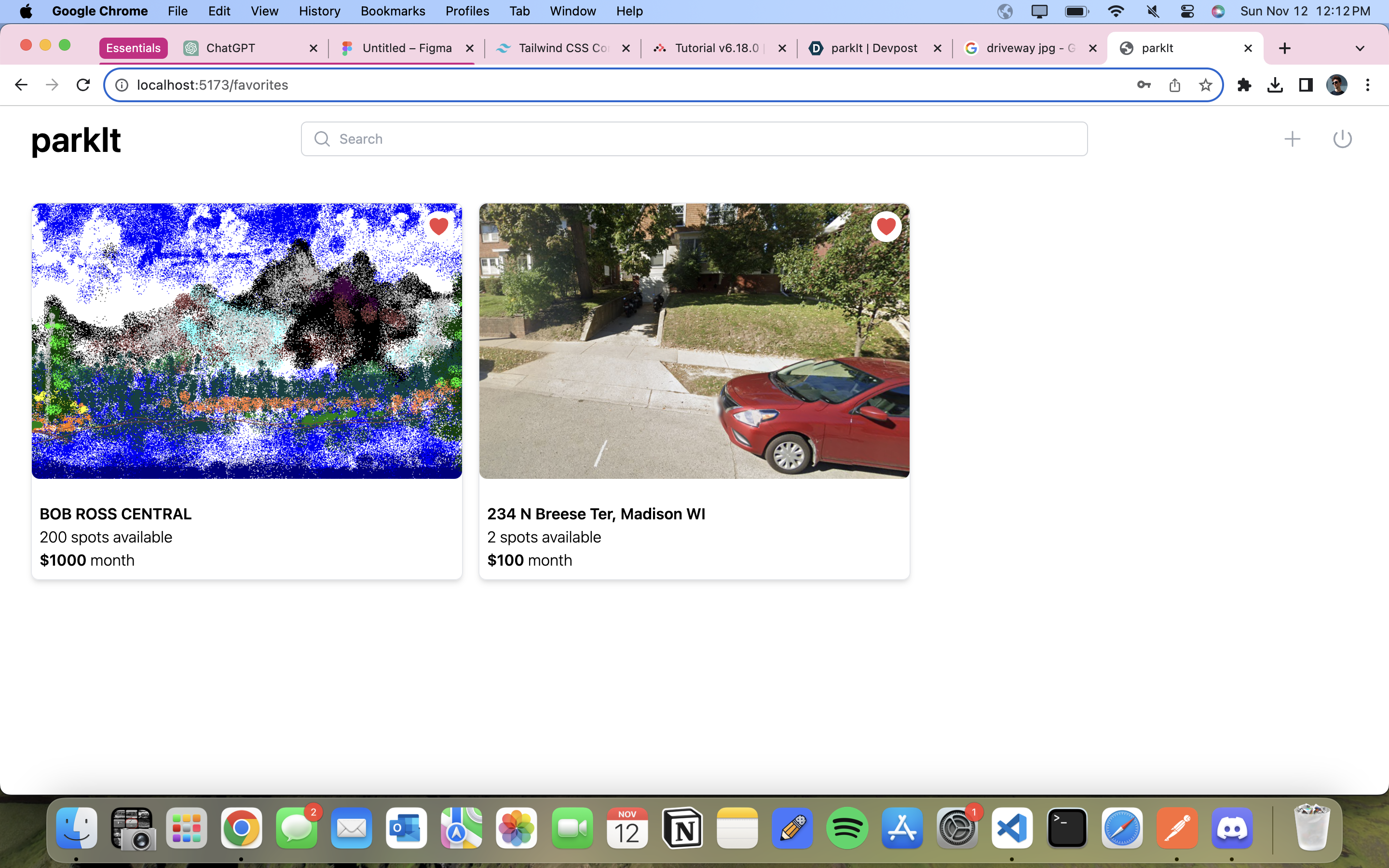
Task: Click the password key icon in address bar
Action: coord(1144,85)
